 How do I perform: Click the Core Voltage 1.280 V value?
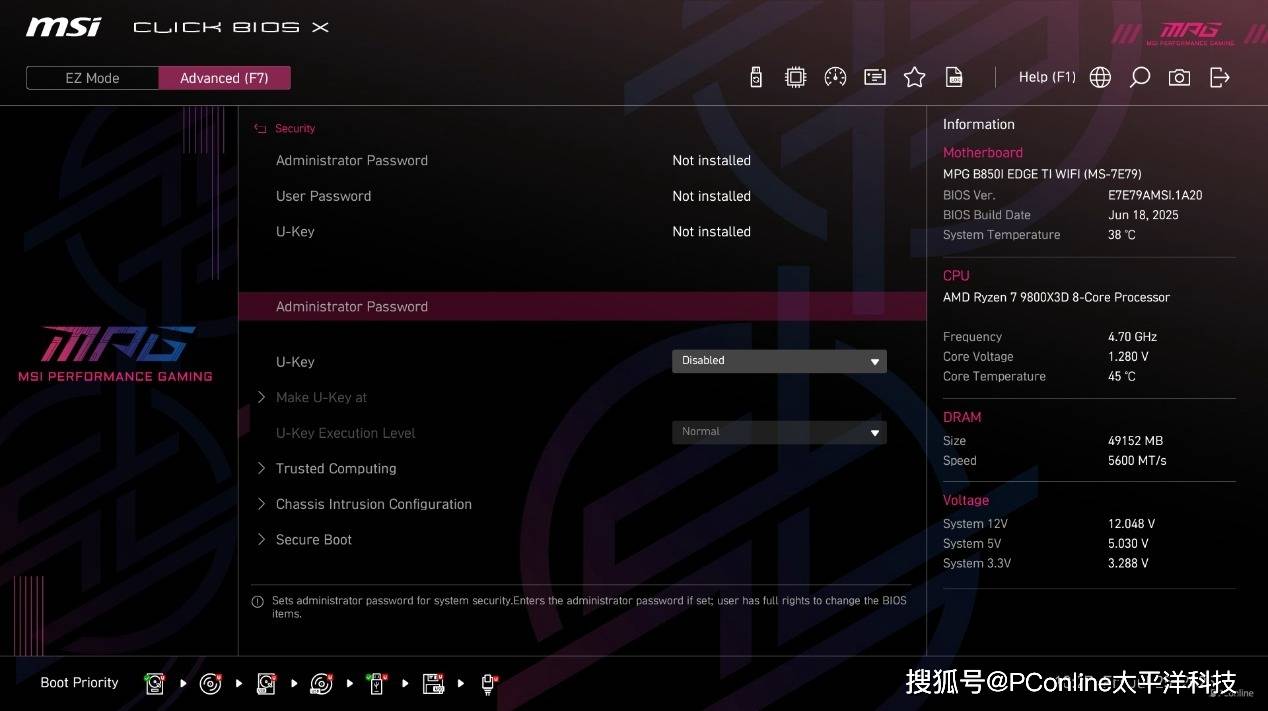1128,357
